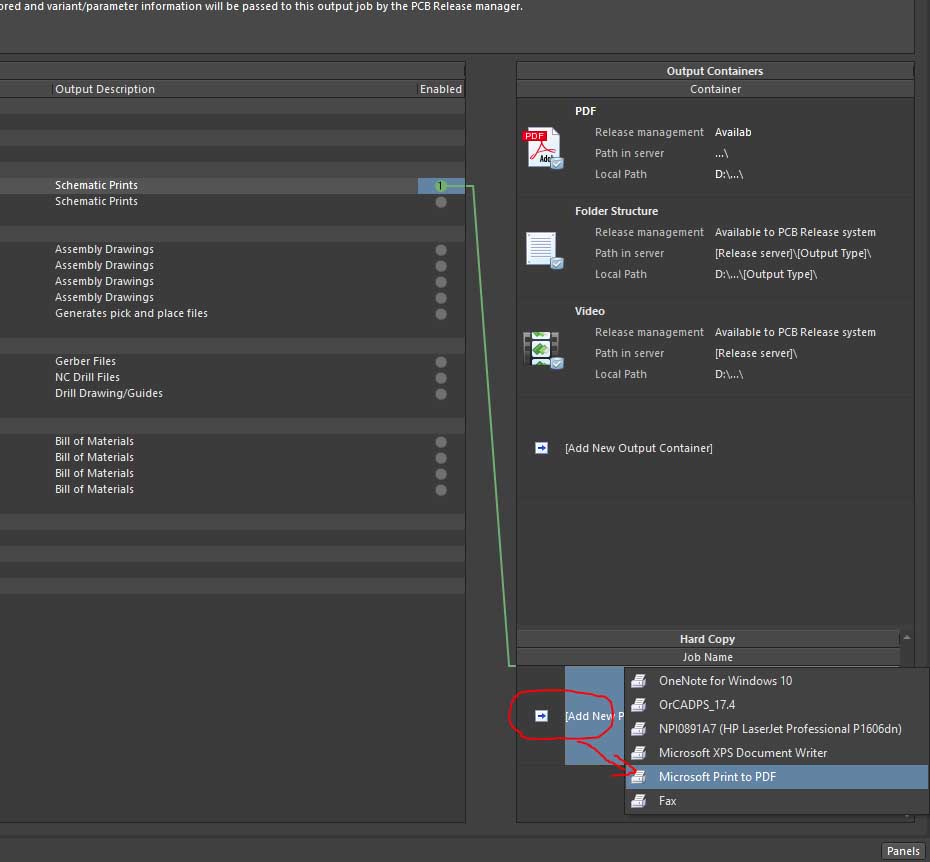Choose Microsoft Print to PDF from menu
930x862 pixels.
tap(717, 777)
